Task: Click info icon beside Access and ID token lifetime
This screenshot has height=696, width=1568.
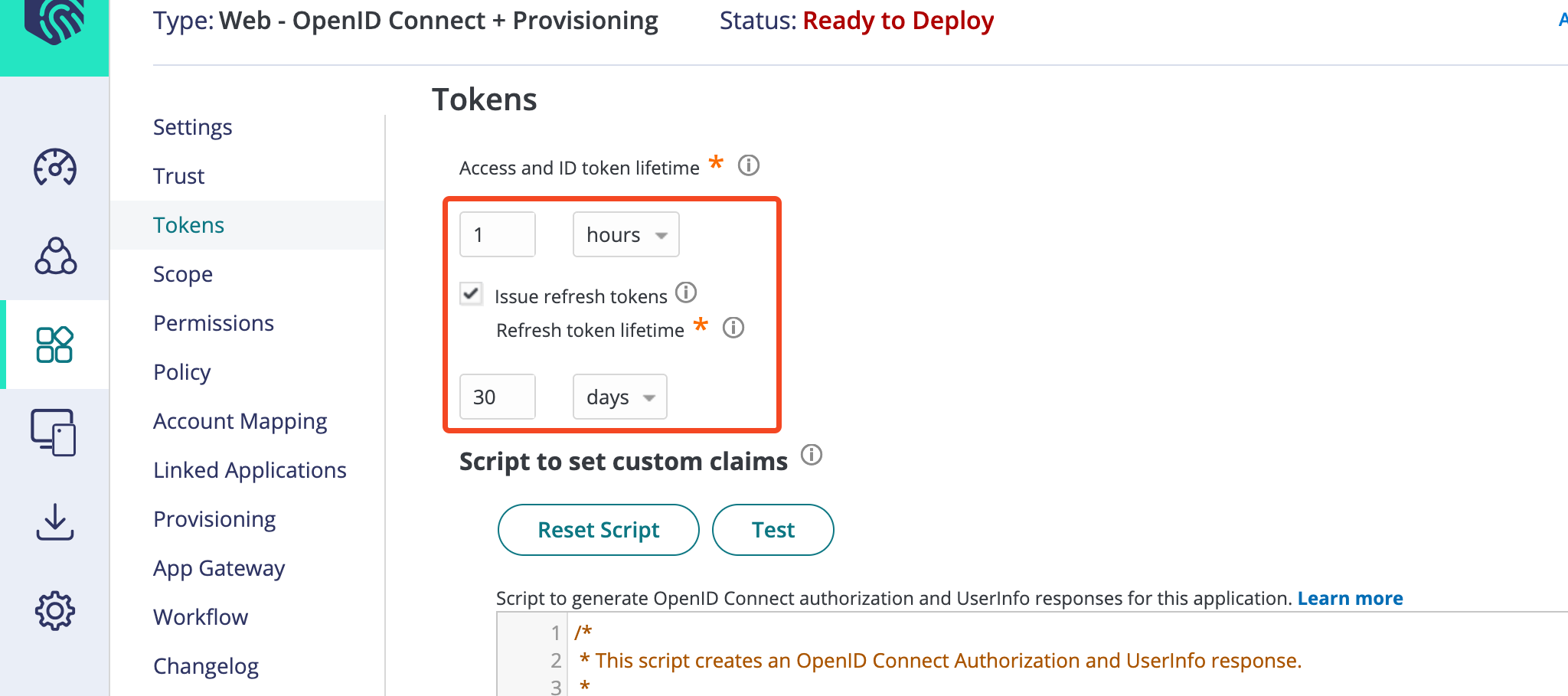Action: point(748,165)
